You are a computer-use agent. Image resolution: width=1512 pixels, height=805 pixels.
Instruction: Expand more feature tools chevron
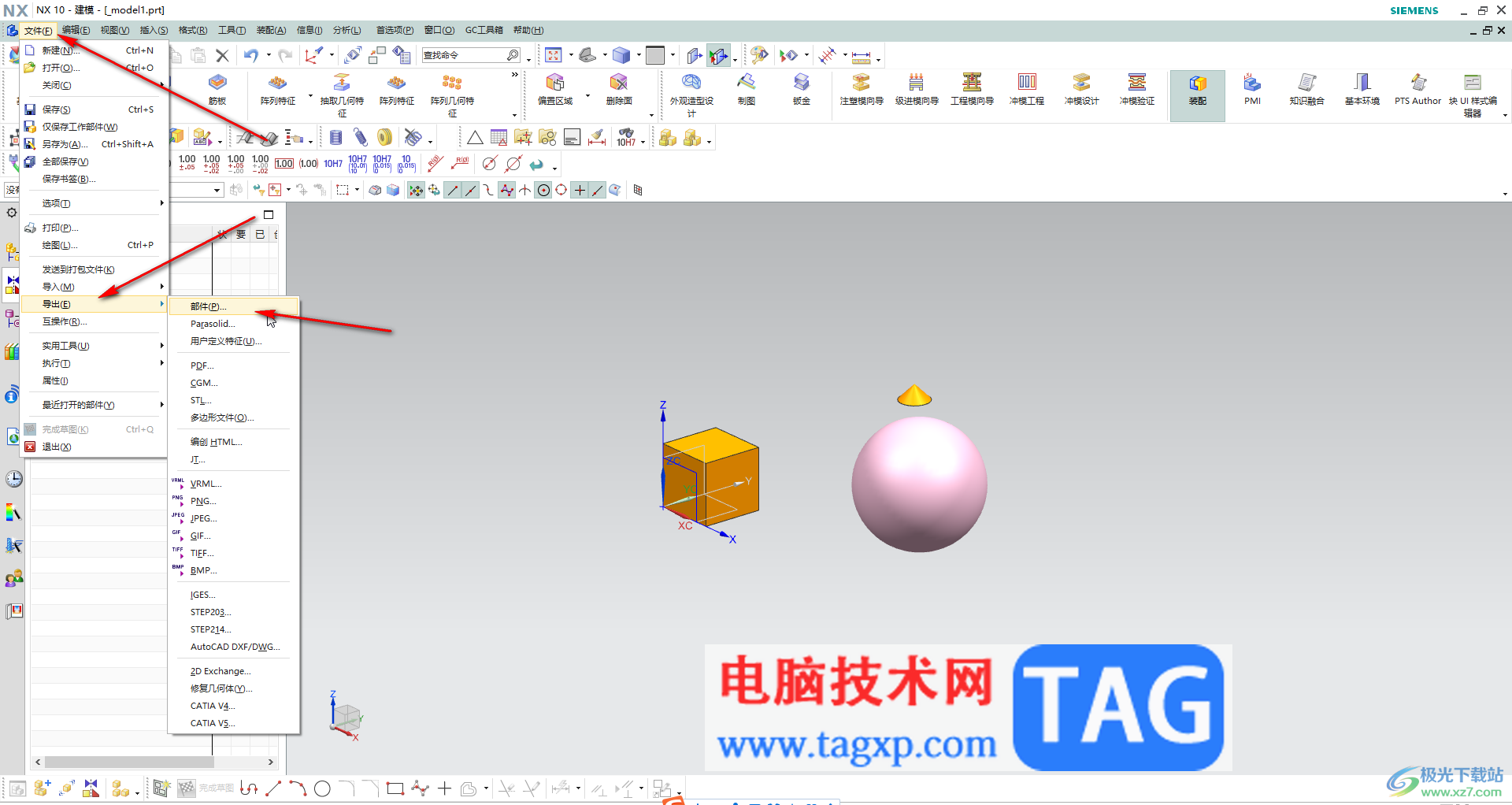click(515, 75)
